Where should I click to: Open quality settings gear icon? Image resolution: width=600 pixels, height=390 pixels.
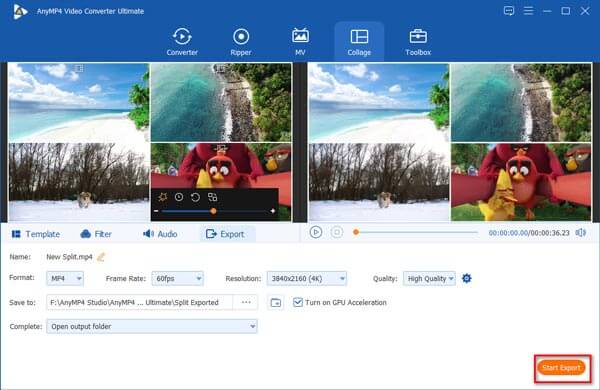coord(466,278)
